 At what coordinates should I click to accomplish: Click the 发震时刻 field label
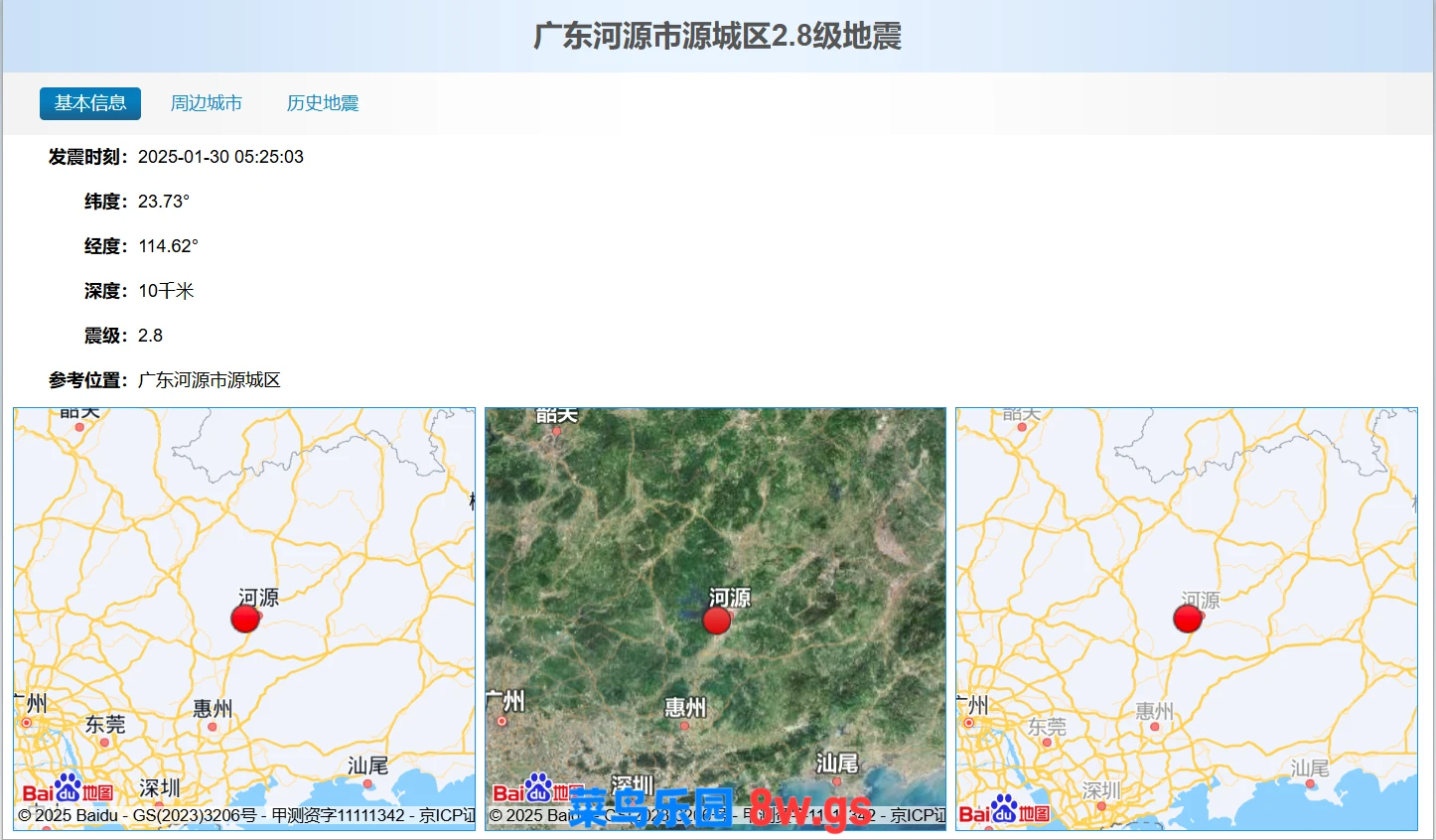pos(88,157)
